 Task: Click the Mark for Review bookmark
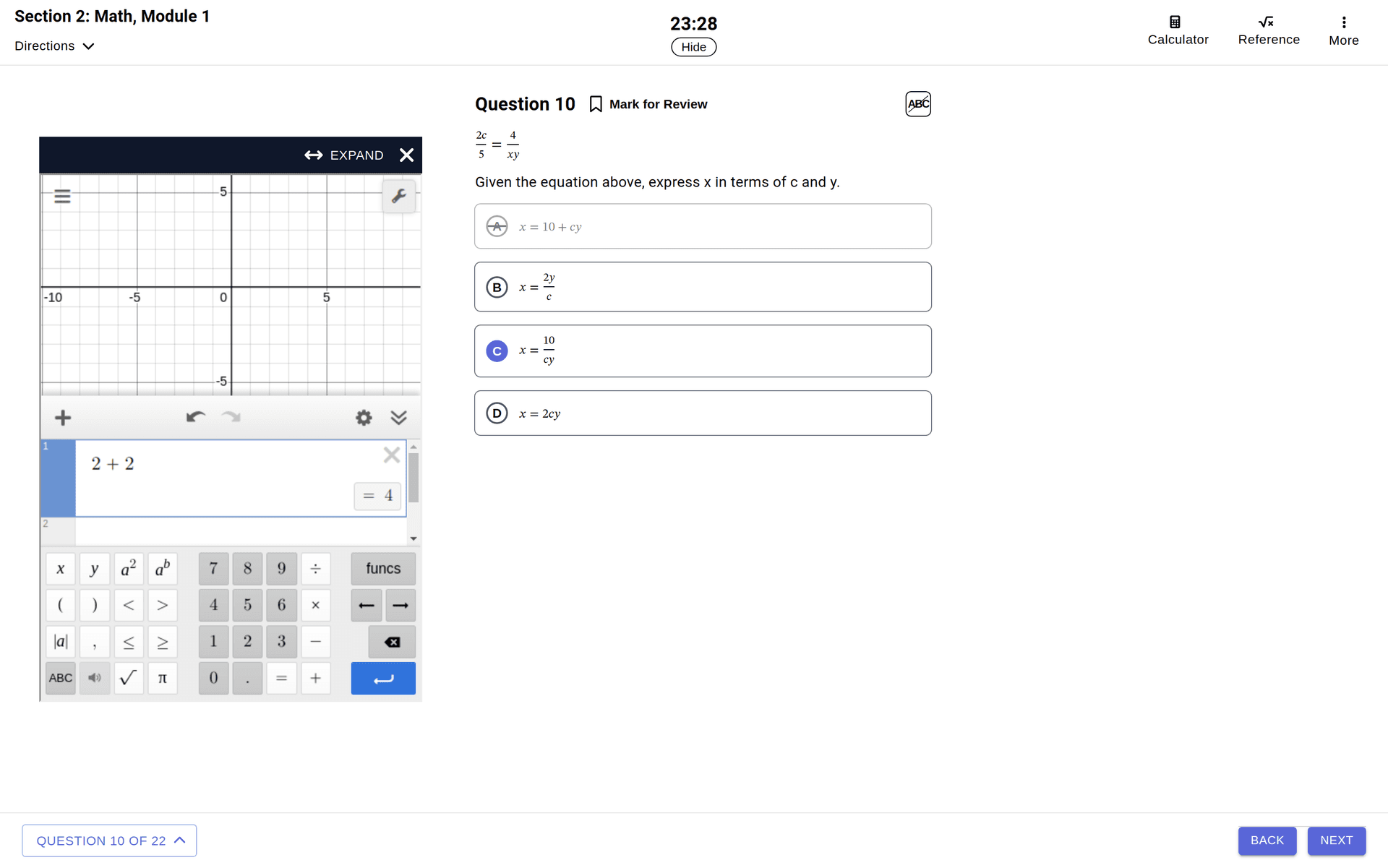coord(596,105)
